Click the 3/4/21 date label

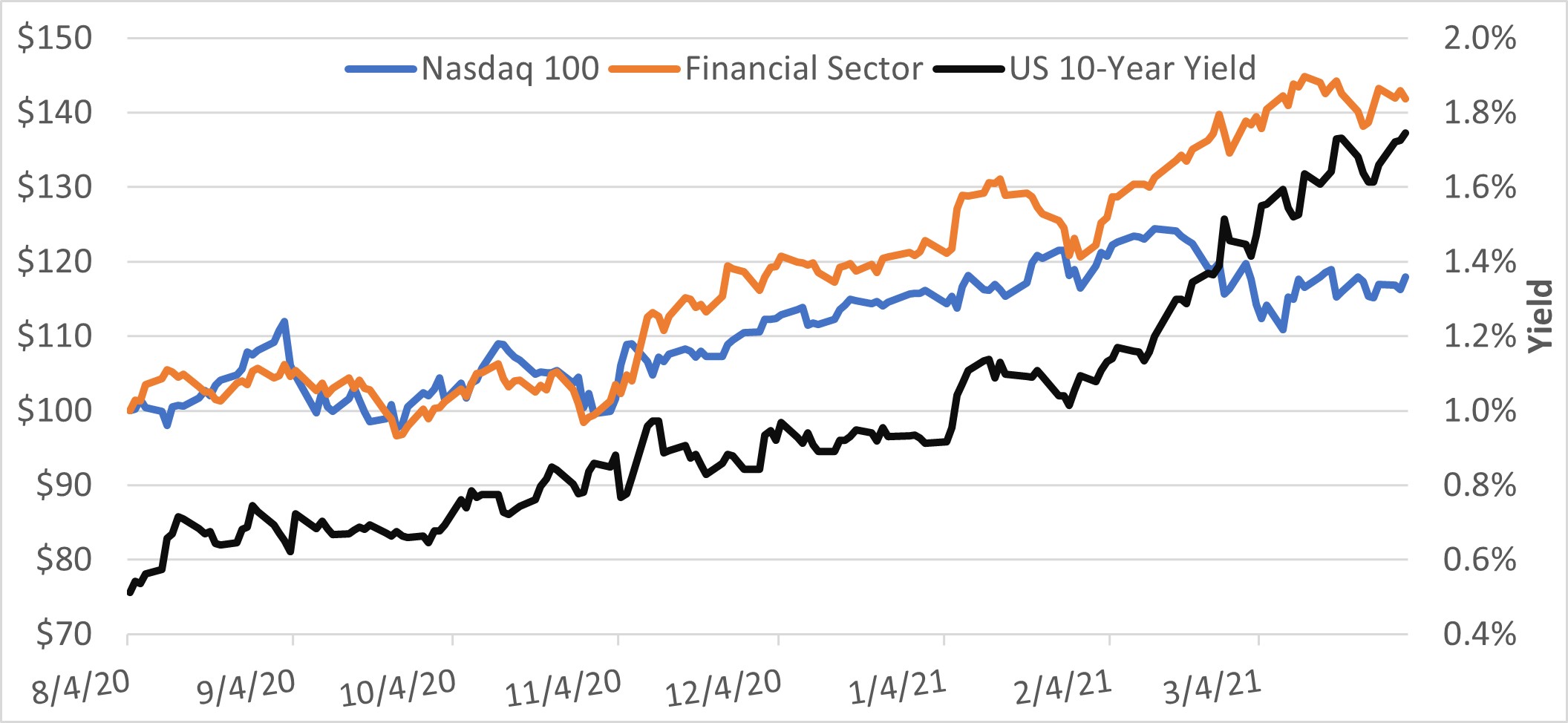pos(1212,688)
